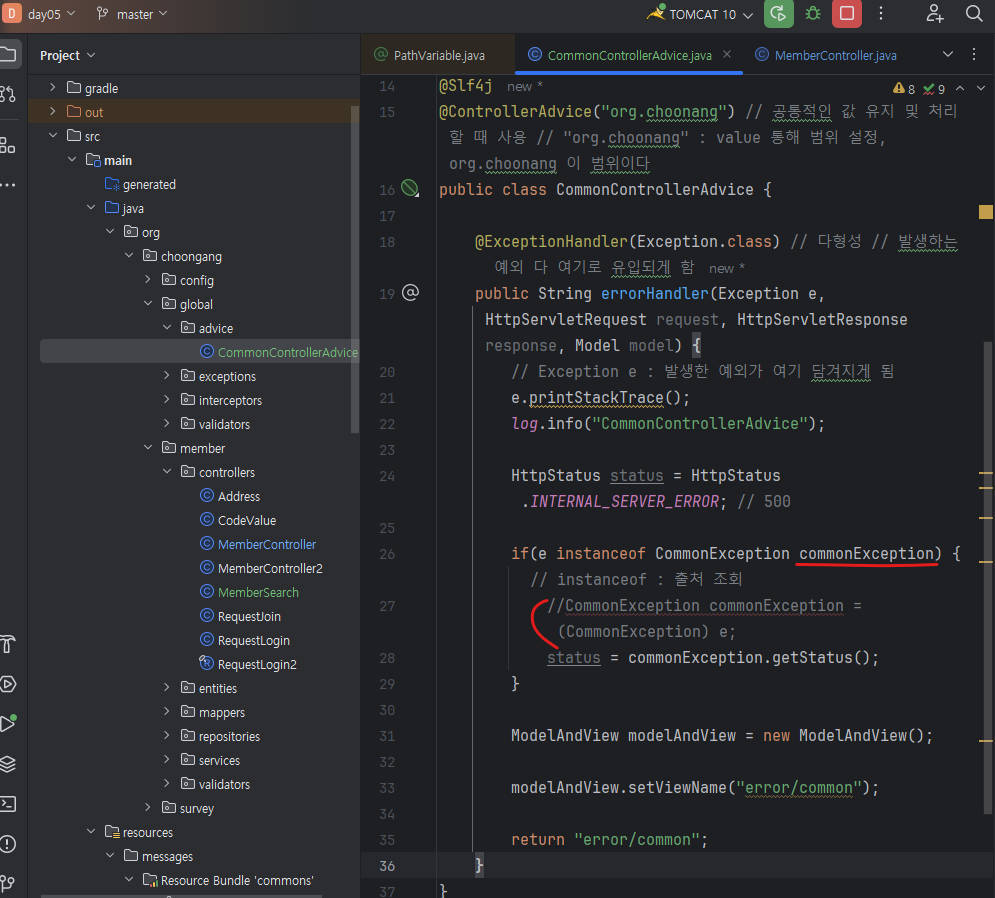Click the INTERNAL_SERVER_ERROR constant
Screen dimensions: 995x898
pyautogui.click(x=624, y=501)
